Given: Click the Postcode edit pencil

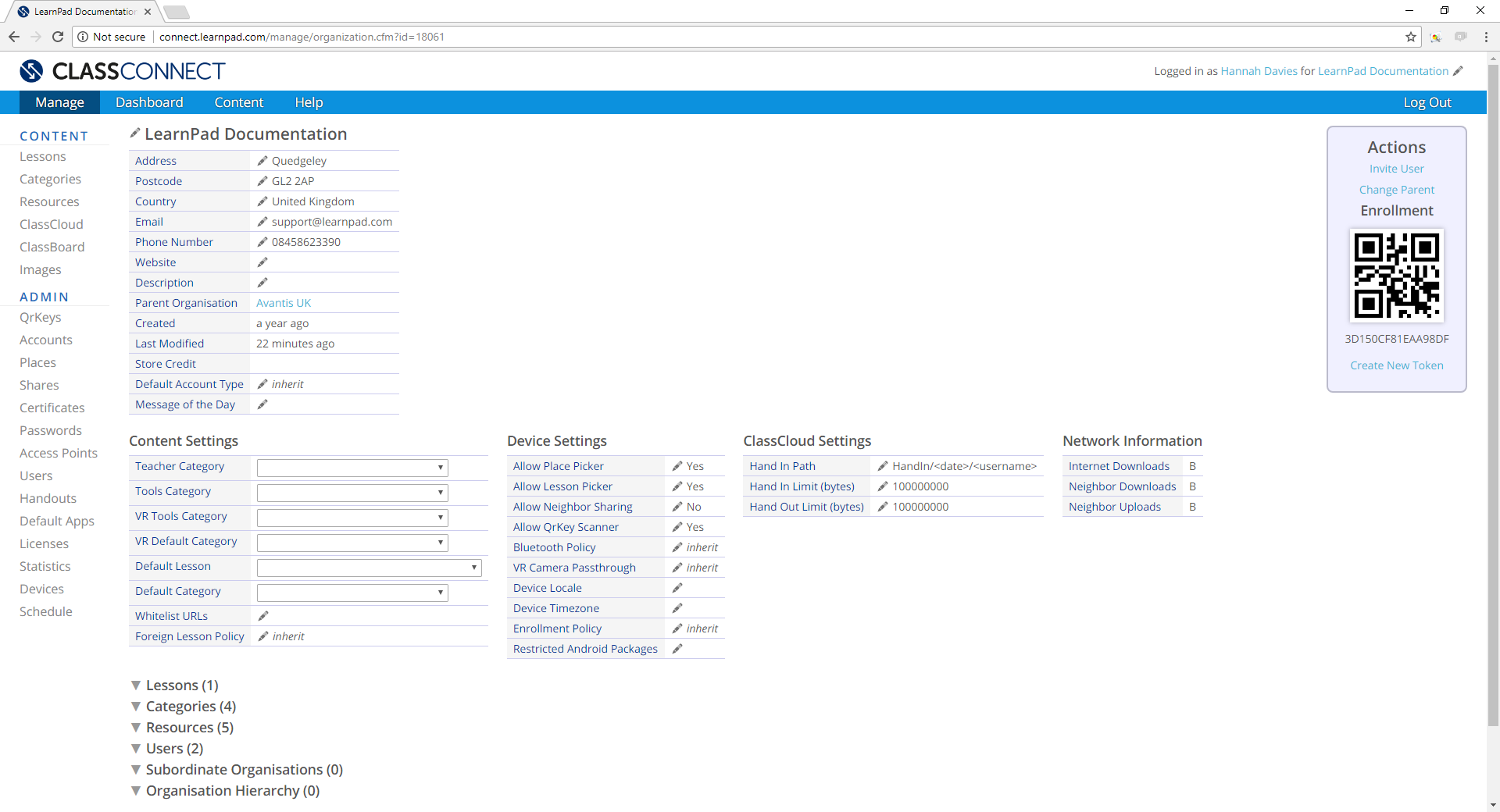Looking at the screenshot, I should point(262,181).
